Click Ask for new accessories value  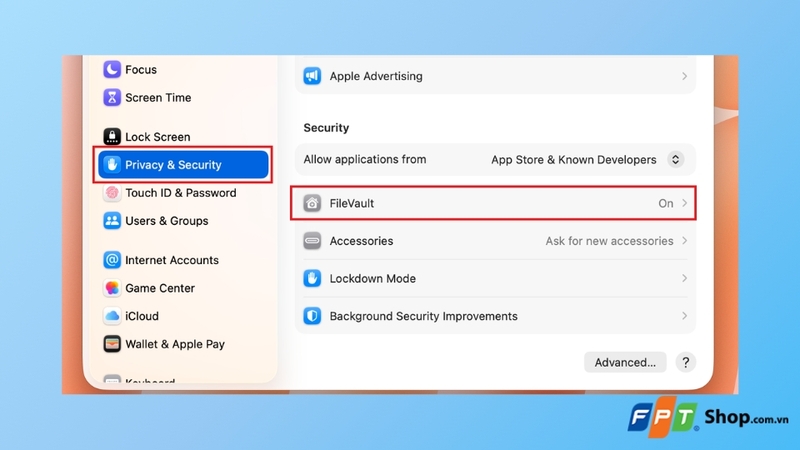click(609, 241)
